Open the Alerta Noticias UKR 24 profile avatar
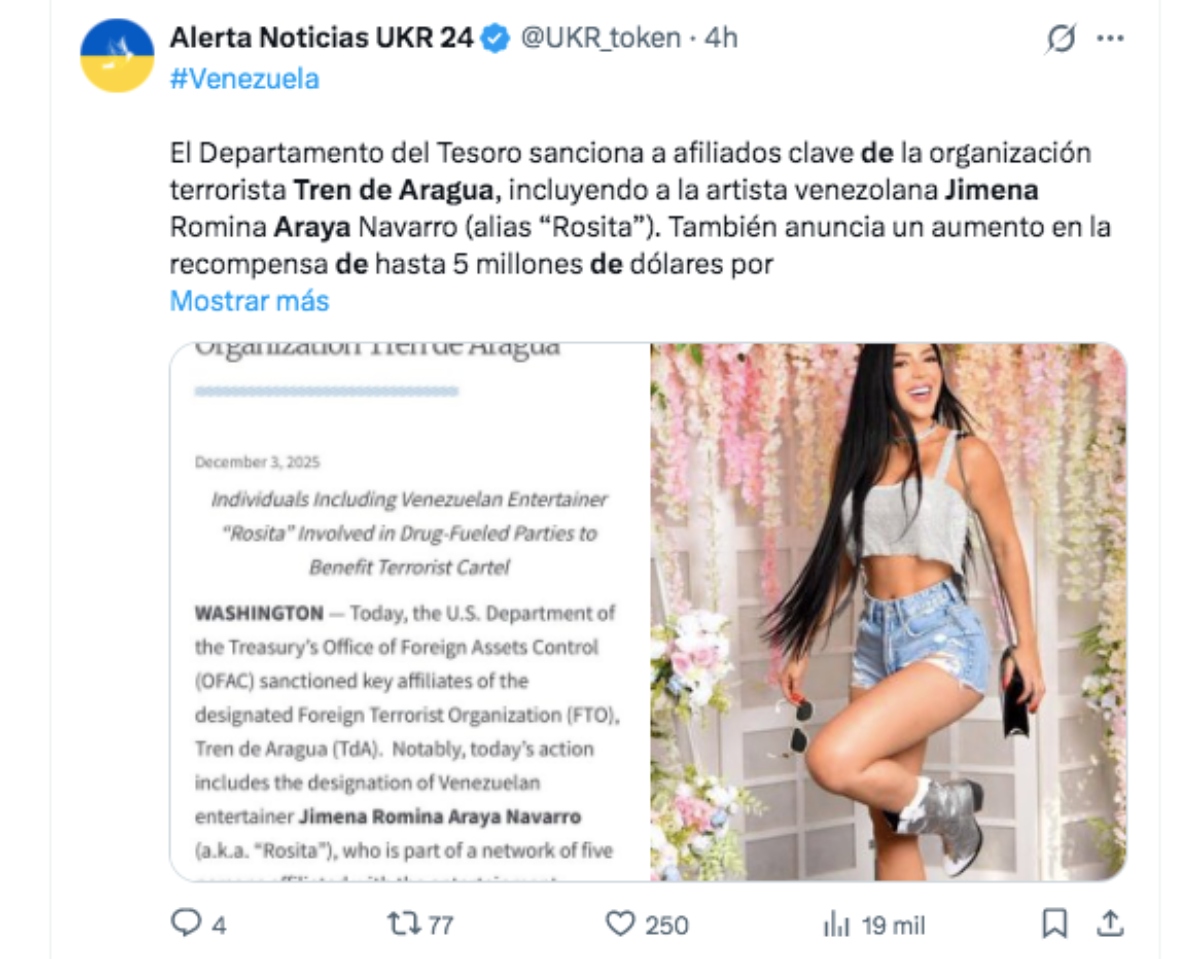The height and width of the screenshot is (959, 1200). (117, 56)
